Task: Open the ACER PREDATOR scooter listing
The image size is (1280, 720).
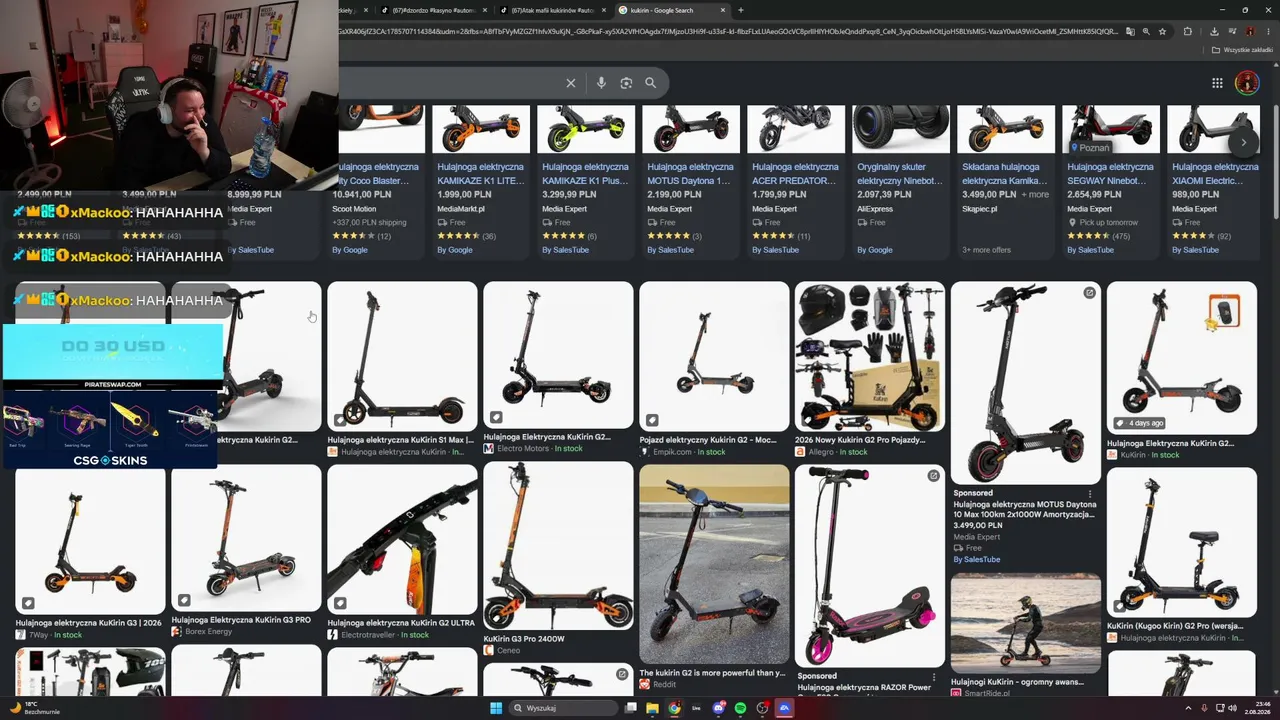Action: [x=796, y=180]
